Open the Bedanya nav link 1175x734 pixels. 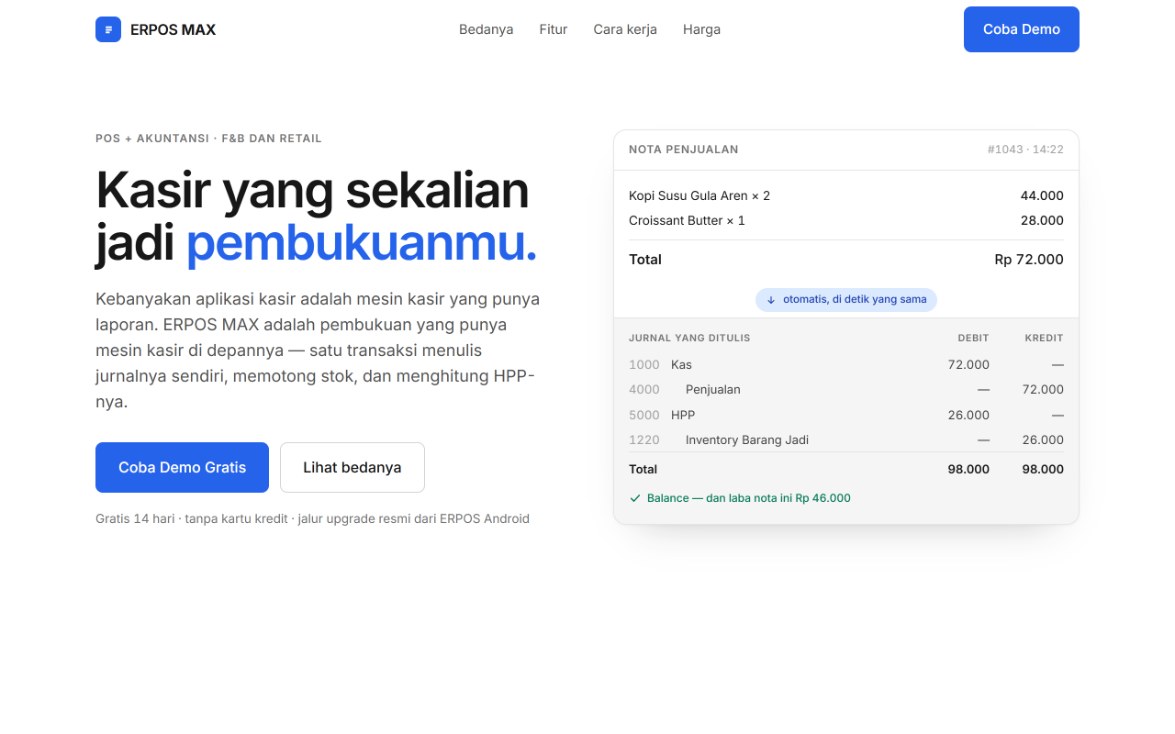[486, 29]
